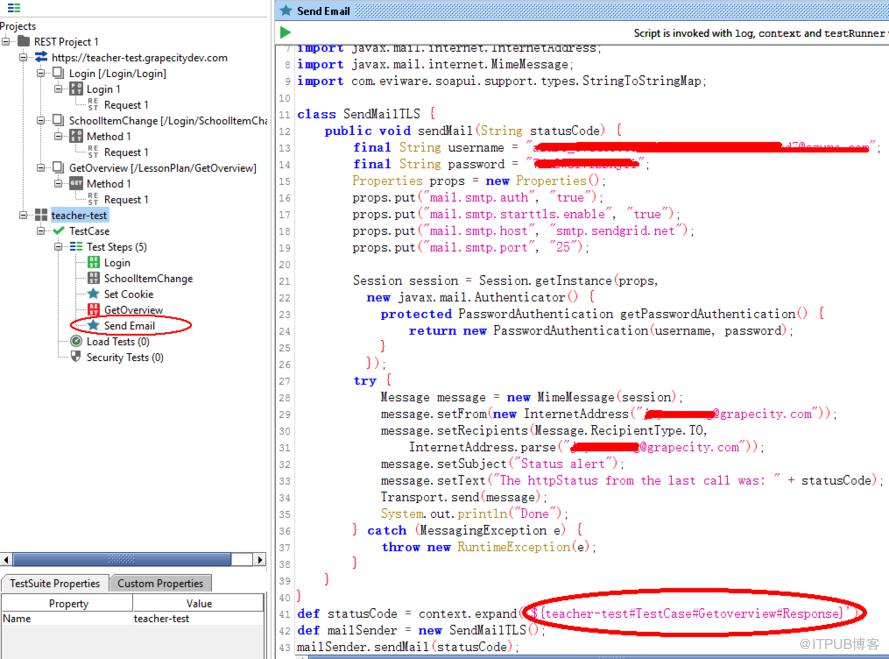Click the Projects tree horizontal scrollbar thumb

121,560
